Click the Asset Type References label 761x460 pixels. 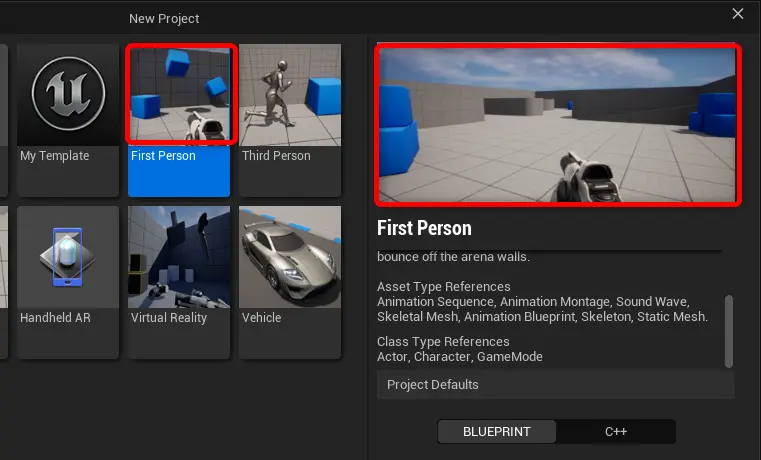(x=444, y=286)
